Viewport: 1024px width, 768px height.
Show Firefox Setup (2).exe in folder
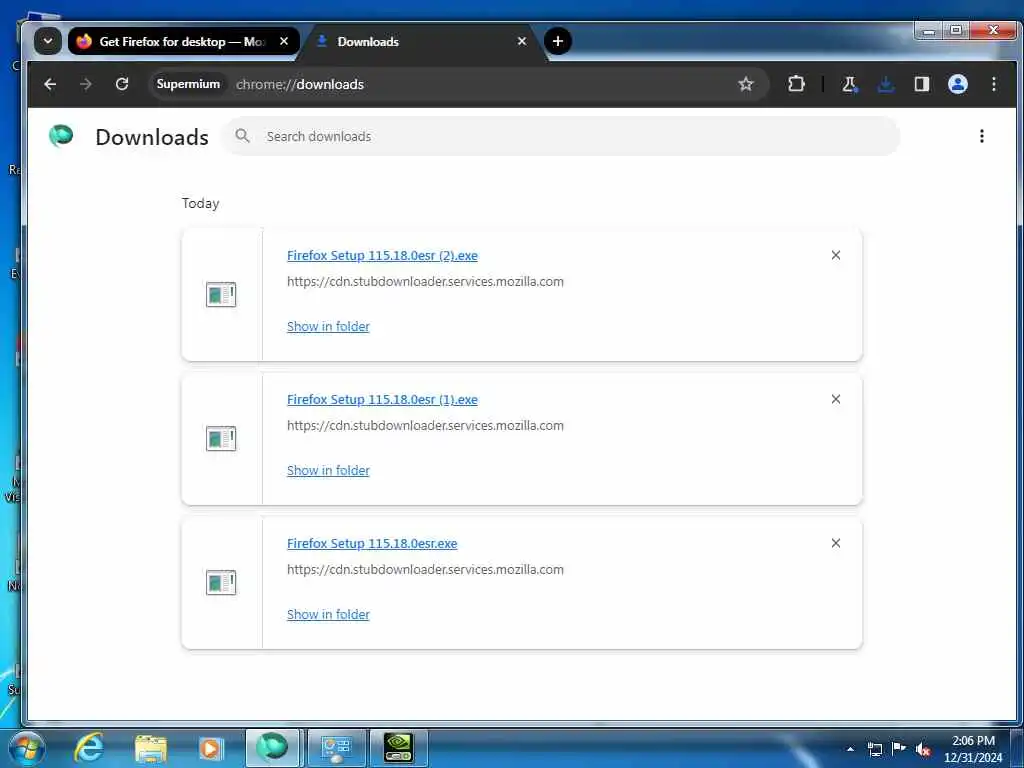point(328,327)
